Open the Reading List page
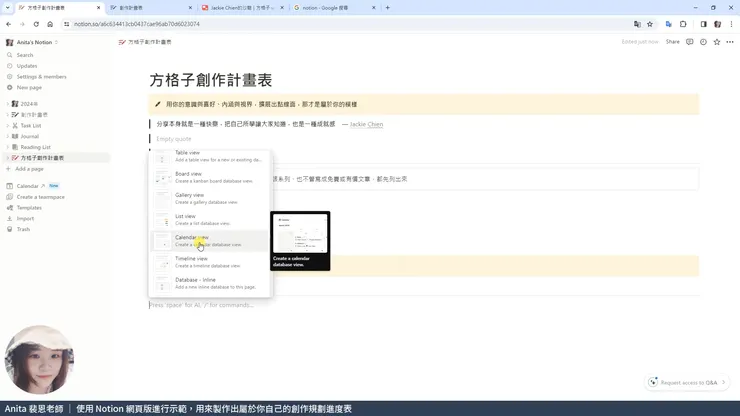The image size is (740, 416). click(35, 147)
